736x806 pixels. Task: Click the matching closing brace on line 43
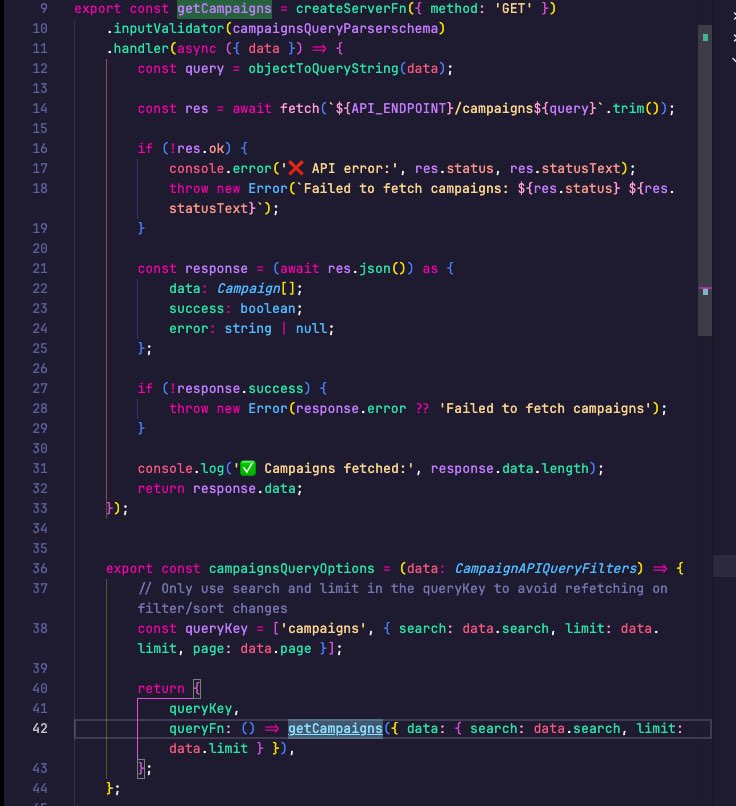pyautogui.click(x=141, y=768)
